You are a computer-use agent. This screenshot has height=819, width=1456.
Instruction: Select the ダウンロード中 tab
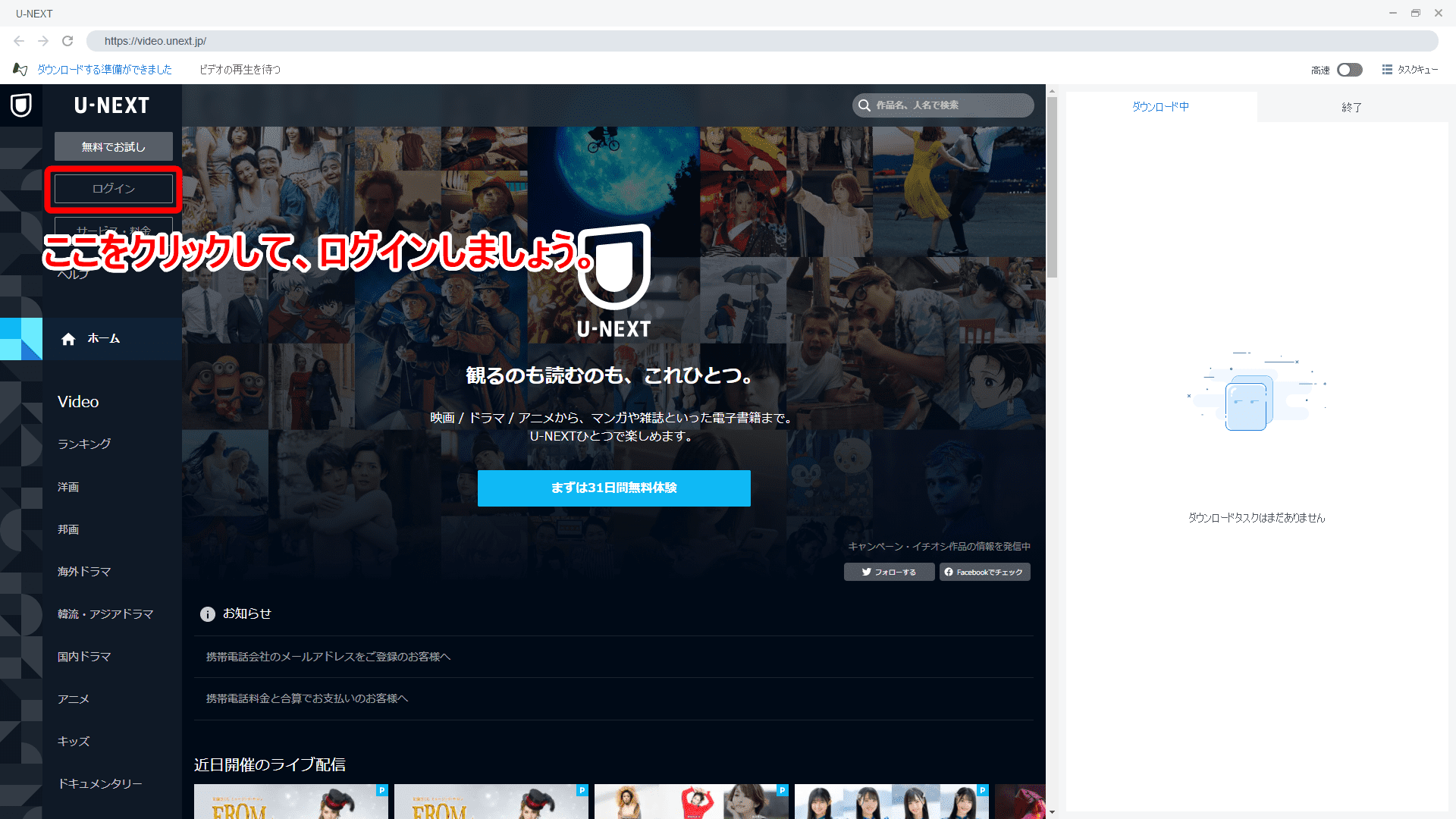(1160, 106)
